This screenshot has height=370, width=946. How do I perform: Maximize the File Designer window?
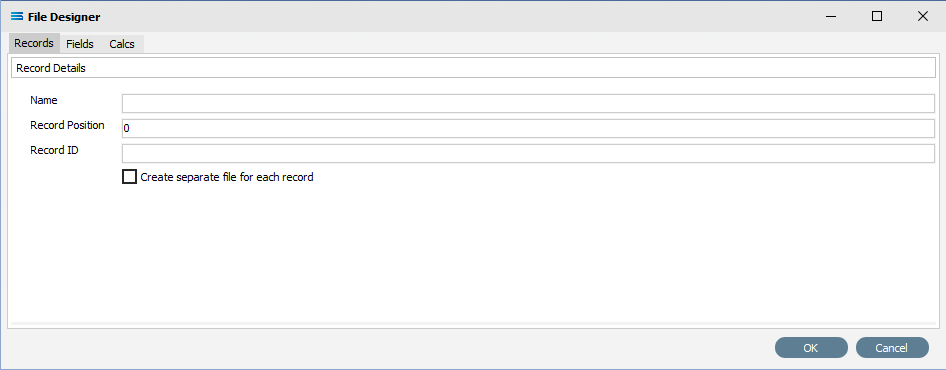(877, 16)
